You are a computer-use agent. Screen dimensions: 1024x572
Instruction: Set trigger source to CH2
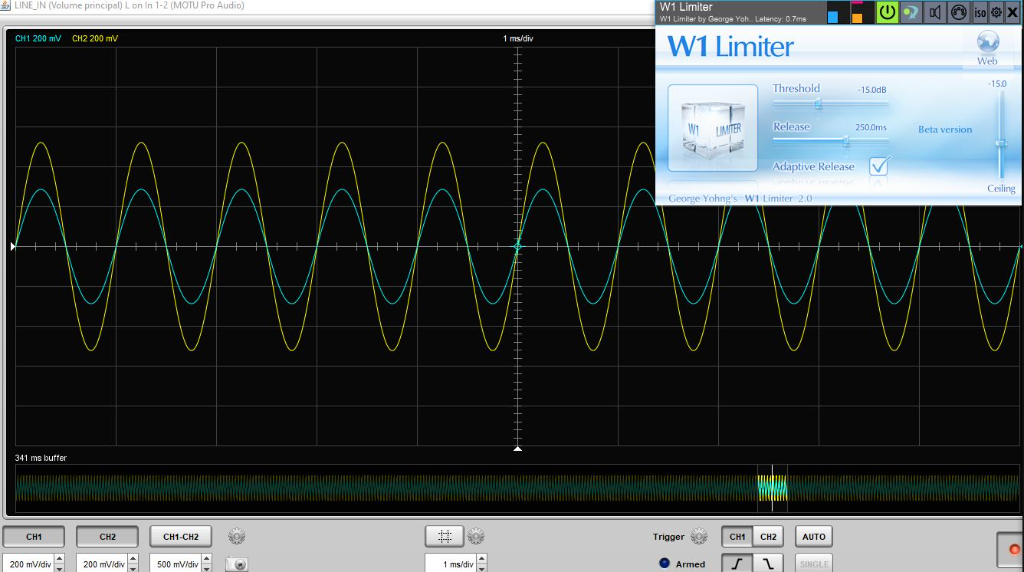767,537
